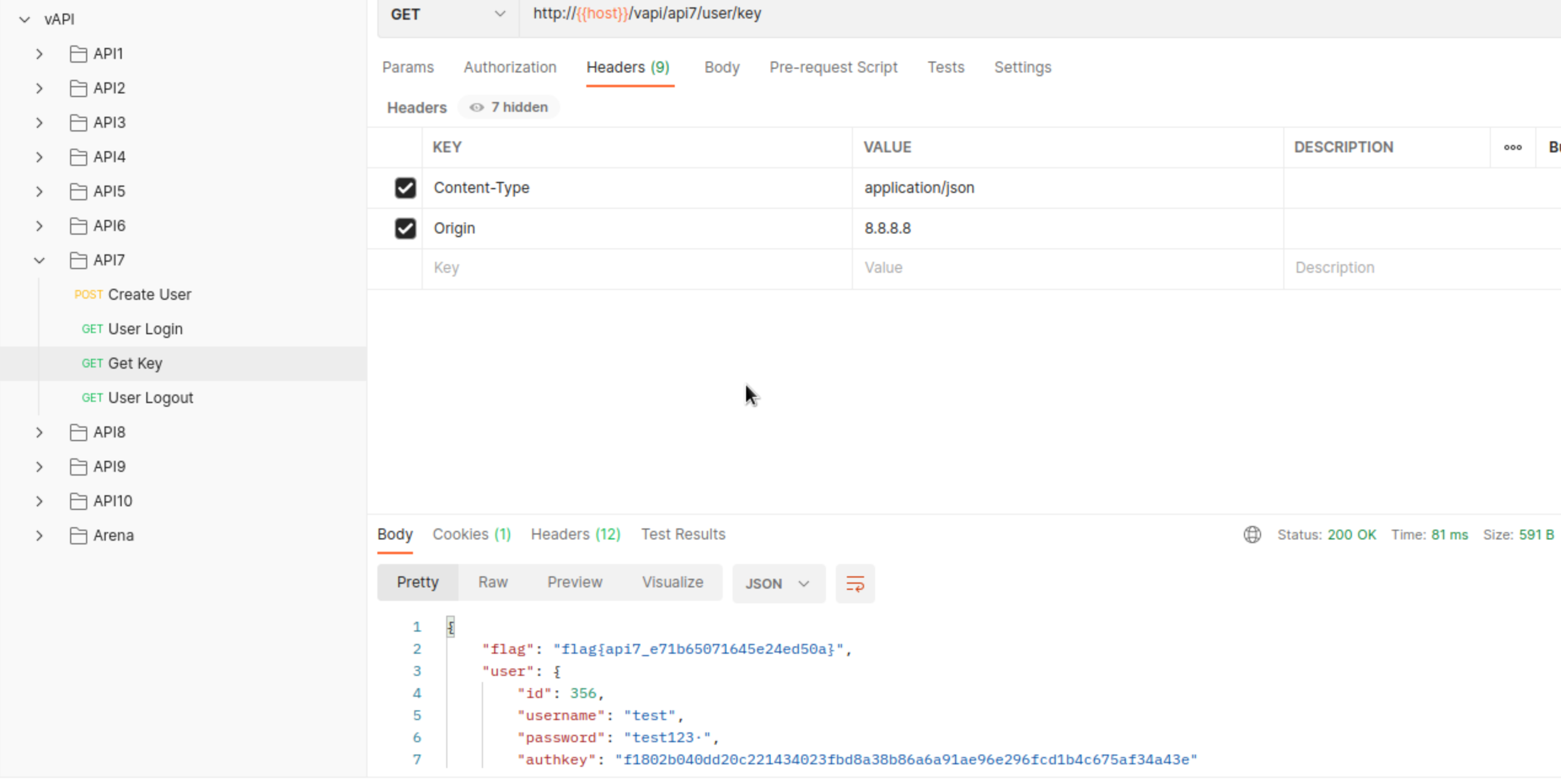This screenshot has width=1561, height=784.
Task: Click the API3 folder icon
Action: click(78, 123)
